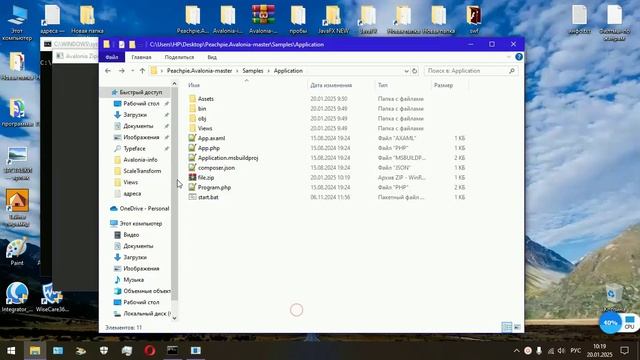Select the Application.msbuildproj file name
640x360 pixels.
[228, 158]
